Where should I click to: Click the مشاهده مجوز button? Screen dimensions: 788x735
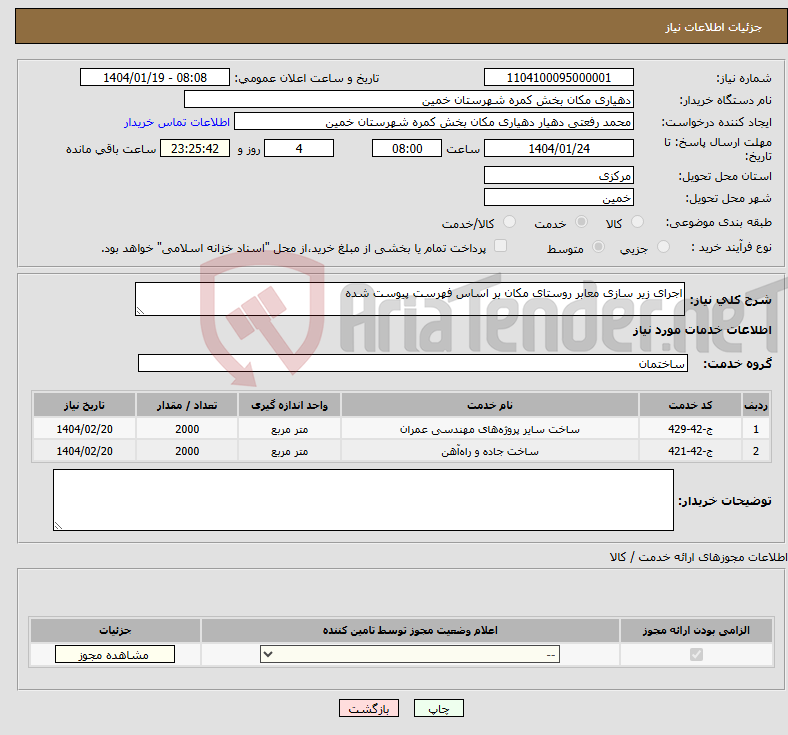pos(115,655)
